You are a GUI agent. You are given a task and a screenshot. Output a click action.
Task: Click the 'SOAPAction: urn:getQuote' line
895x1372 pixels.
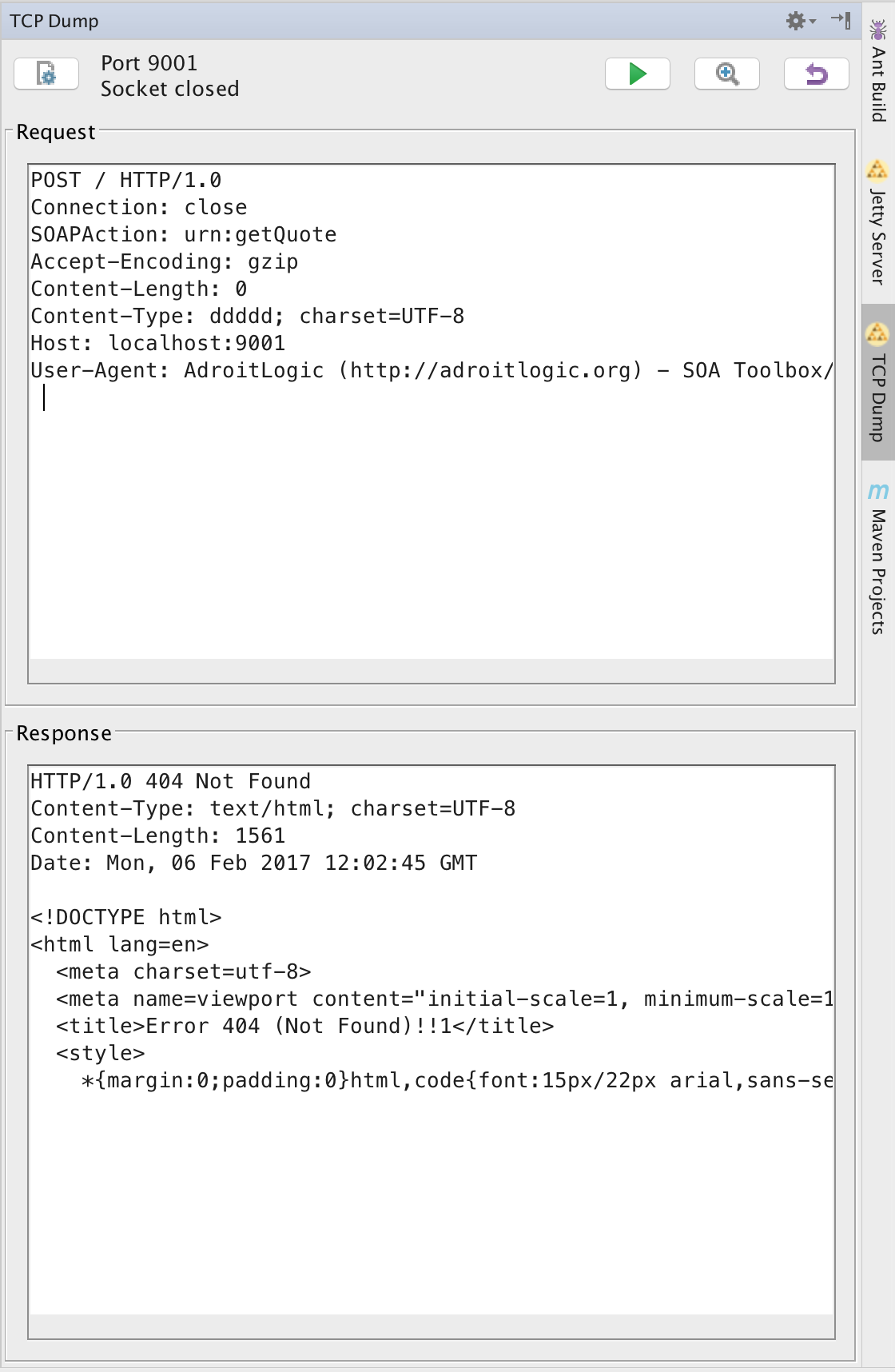pos(184,234)
